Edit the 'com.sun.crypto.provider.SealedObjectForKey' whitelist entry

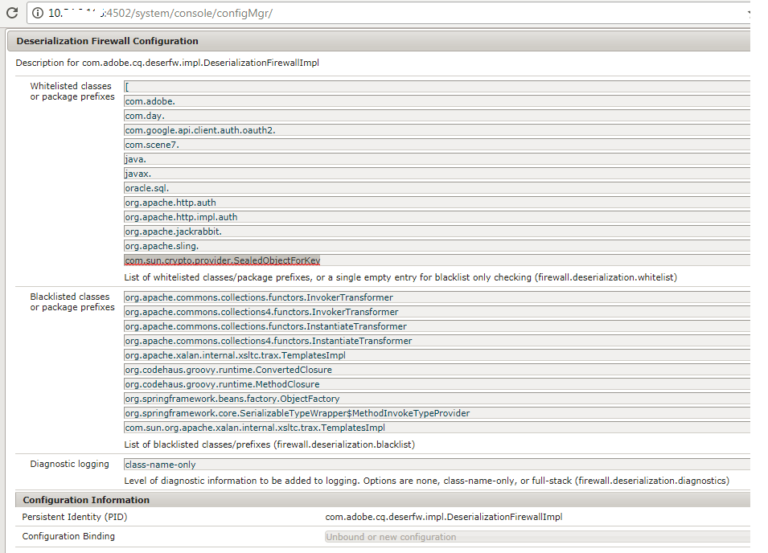click(x=437, y=260)
